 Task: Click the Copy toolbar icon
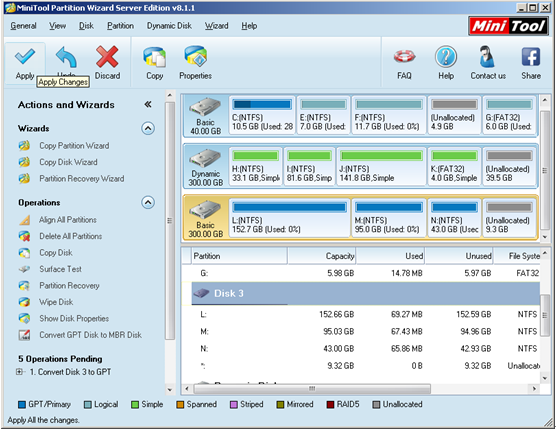[x=155, y=57]
